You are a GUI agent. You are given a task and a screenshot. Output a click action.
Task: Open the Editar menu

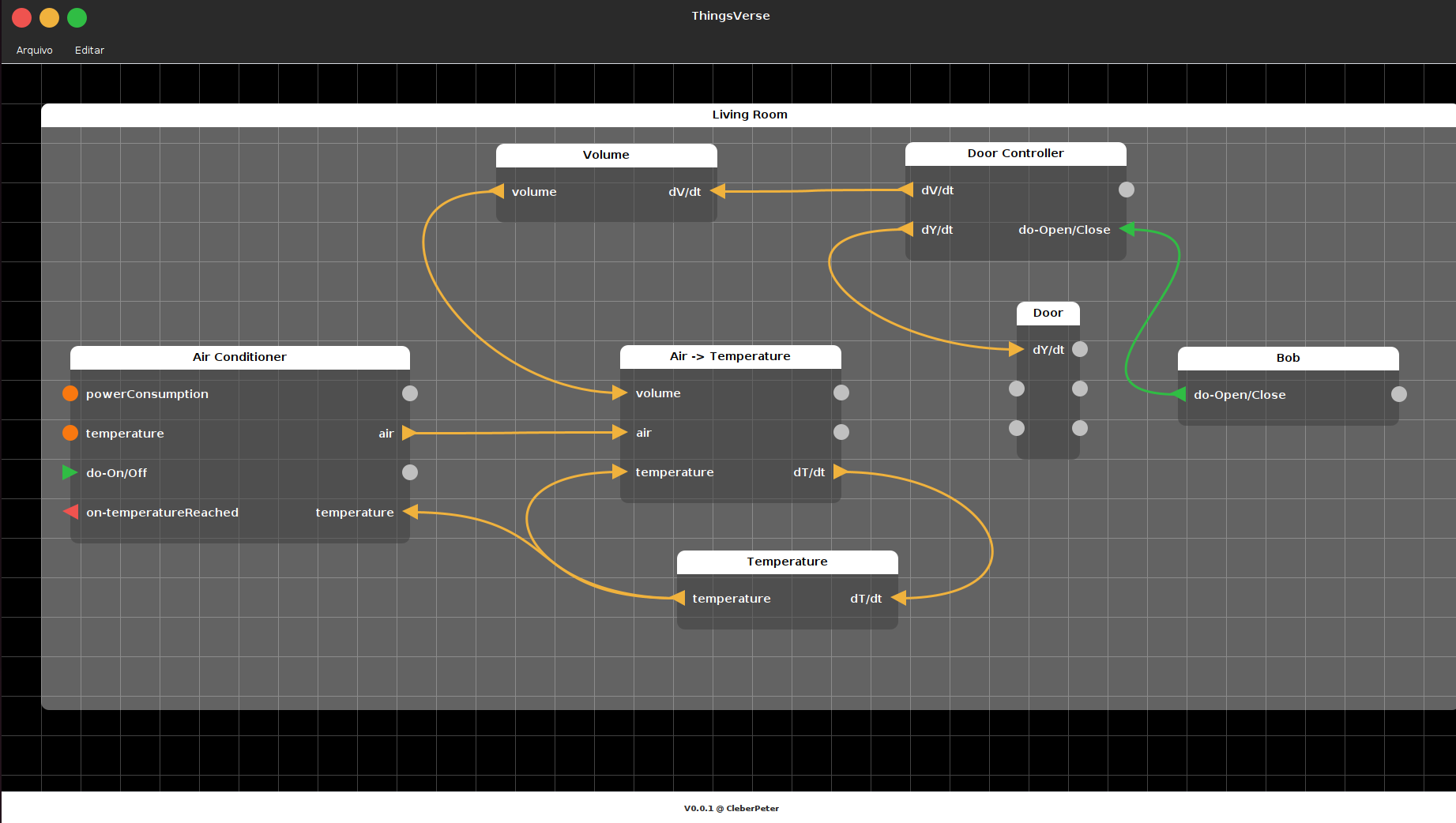pyautogui.click(x=89, y=50)
